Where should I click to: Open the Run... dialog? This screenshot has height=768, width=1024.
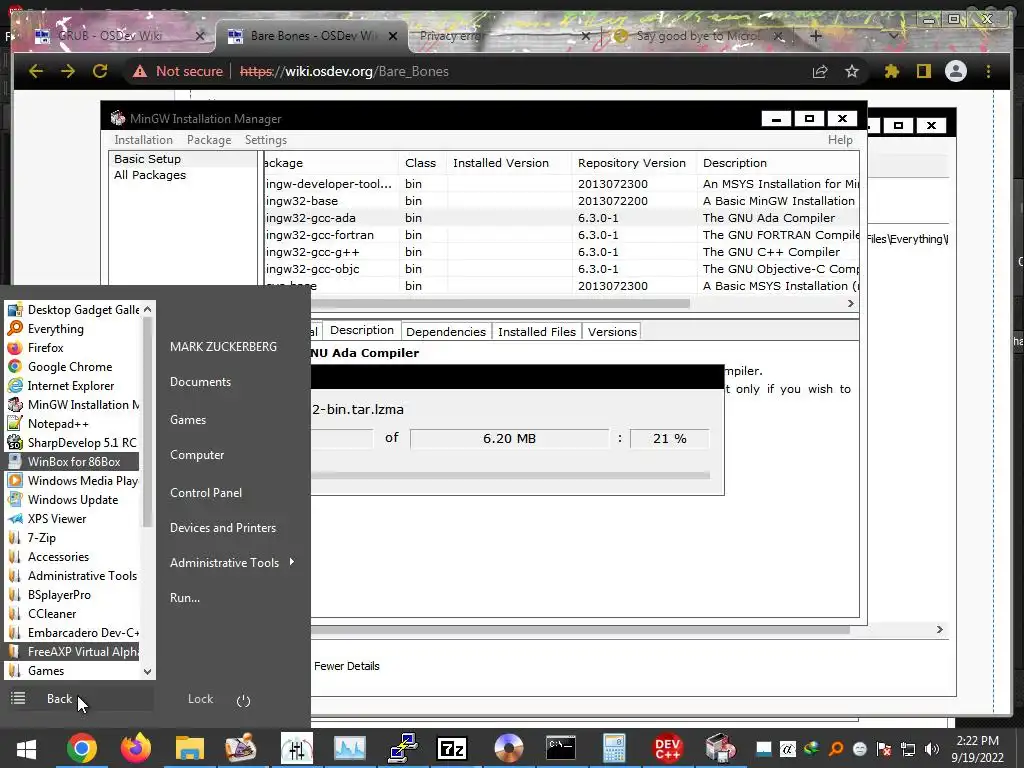tap(185, 598)
